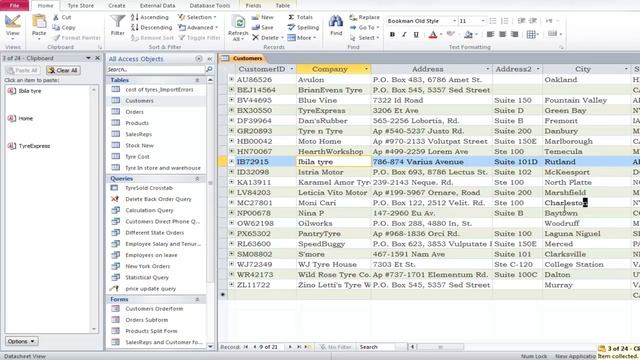
Task: Apply Bold text formatting
Action: coord(392,35)
